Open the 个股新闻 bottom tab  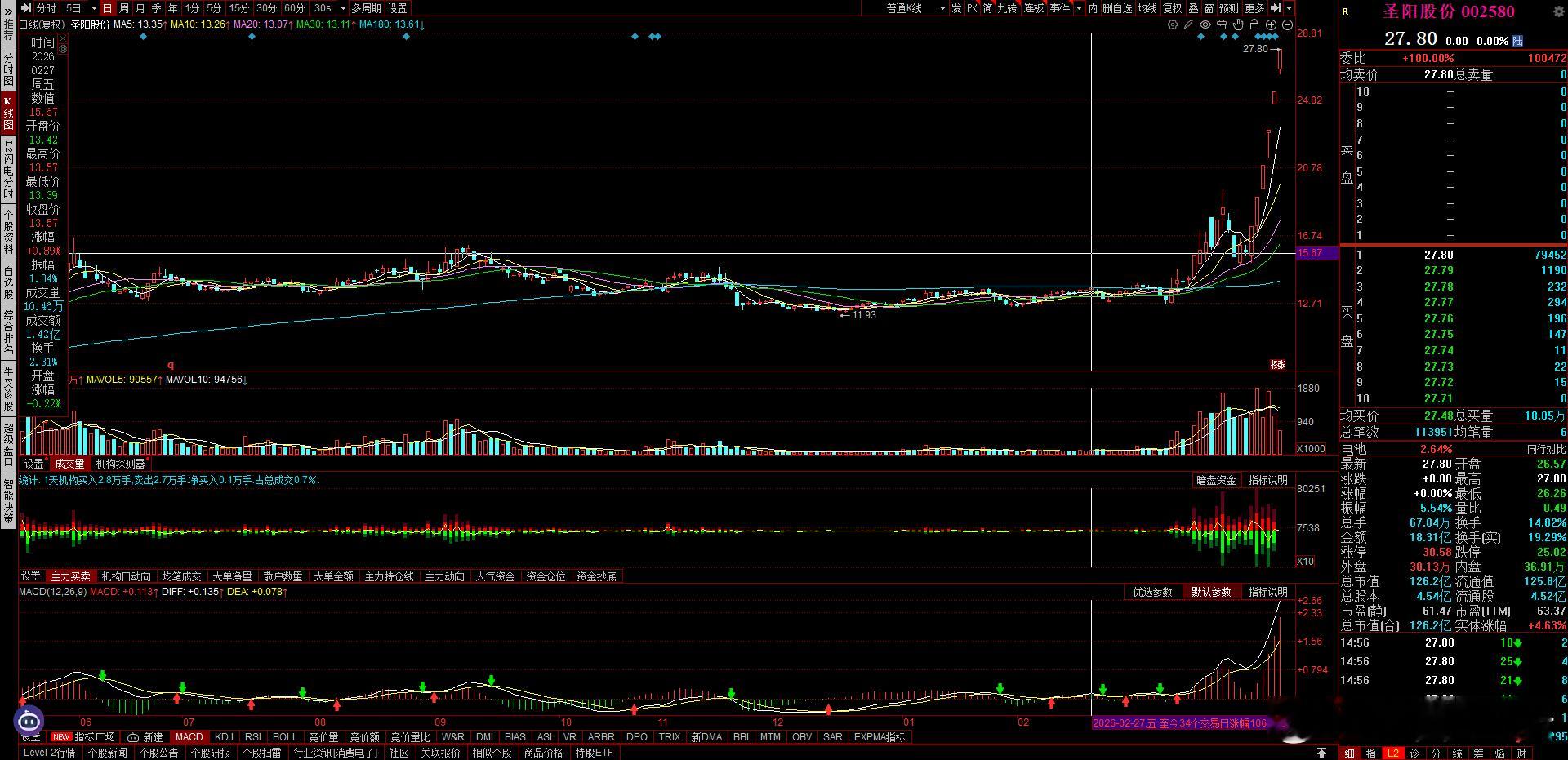tap(108, 753)
